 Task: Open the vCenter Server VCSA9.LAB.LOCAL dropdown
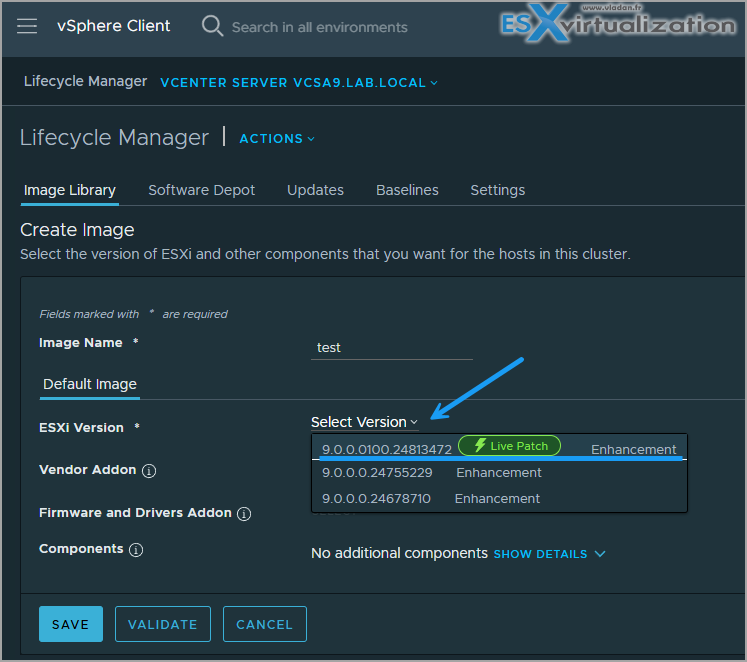click(299, 83)
